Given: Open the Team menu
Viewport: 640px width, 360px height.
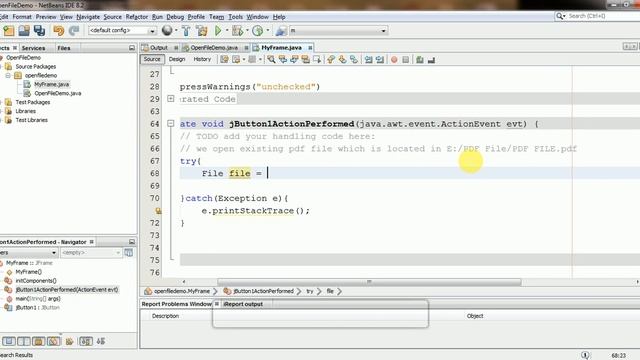Looking at the screenshot, I should coord(217,17).
